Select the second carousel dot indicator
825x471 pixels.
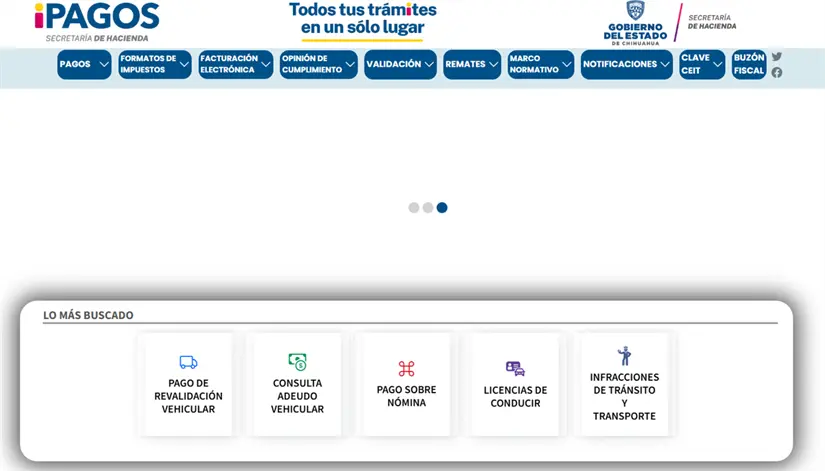pos(428,208)
